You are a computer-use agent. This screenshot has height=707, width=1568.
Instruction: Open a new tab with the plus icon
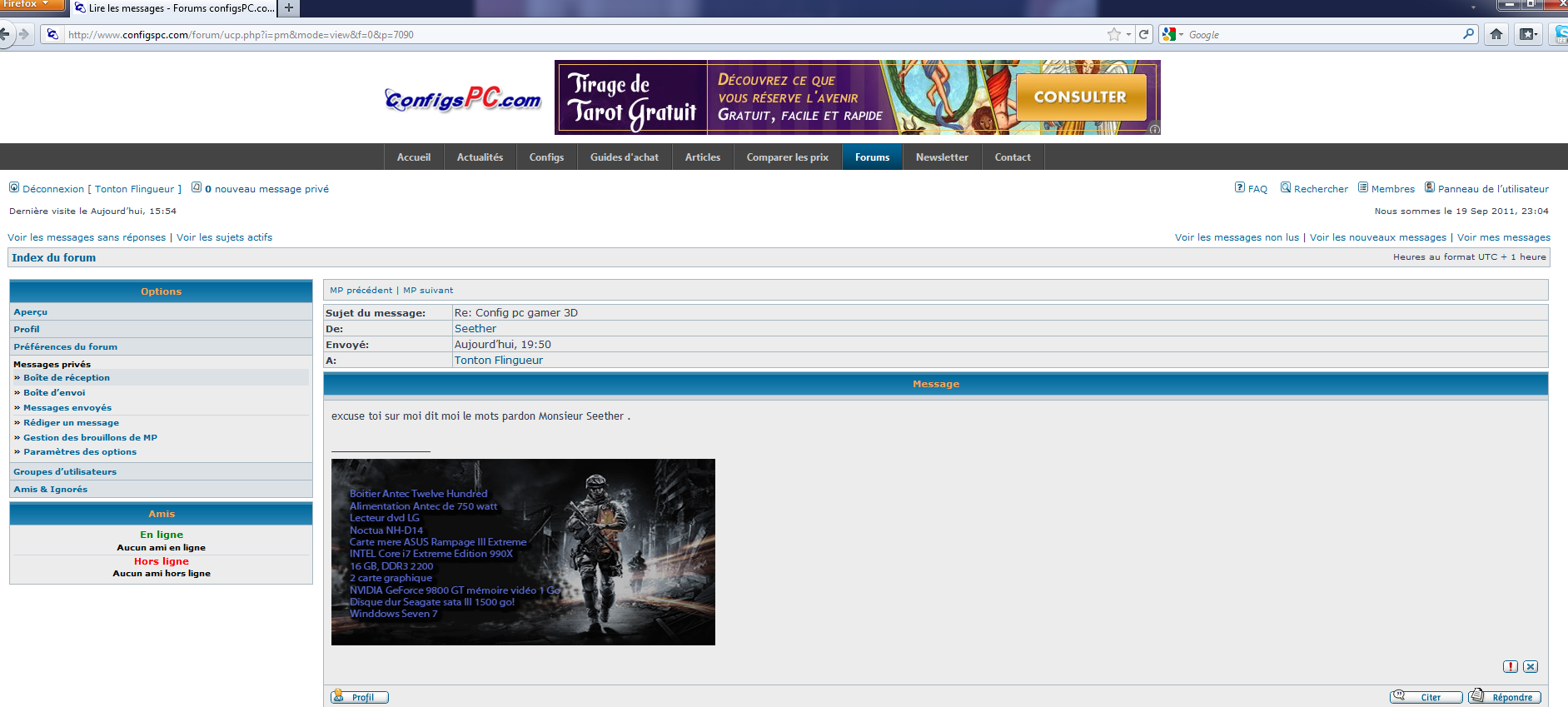coord(289,8)
